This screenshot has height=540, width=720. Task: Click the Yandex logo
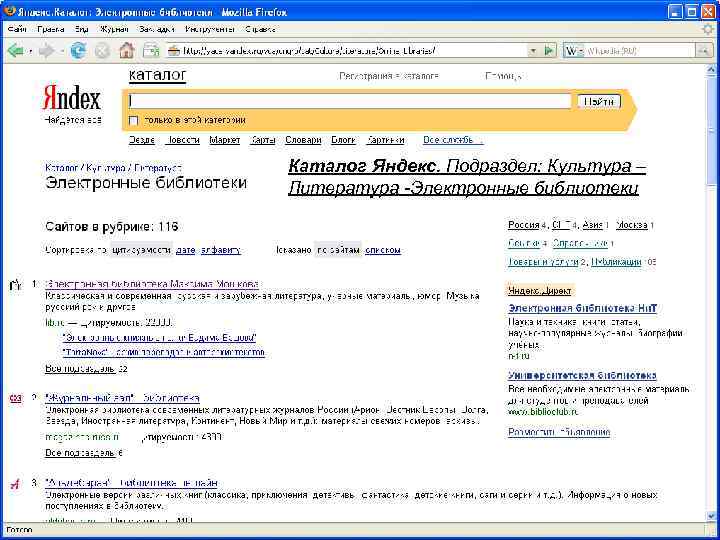(x=71, y=97)
